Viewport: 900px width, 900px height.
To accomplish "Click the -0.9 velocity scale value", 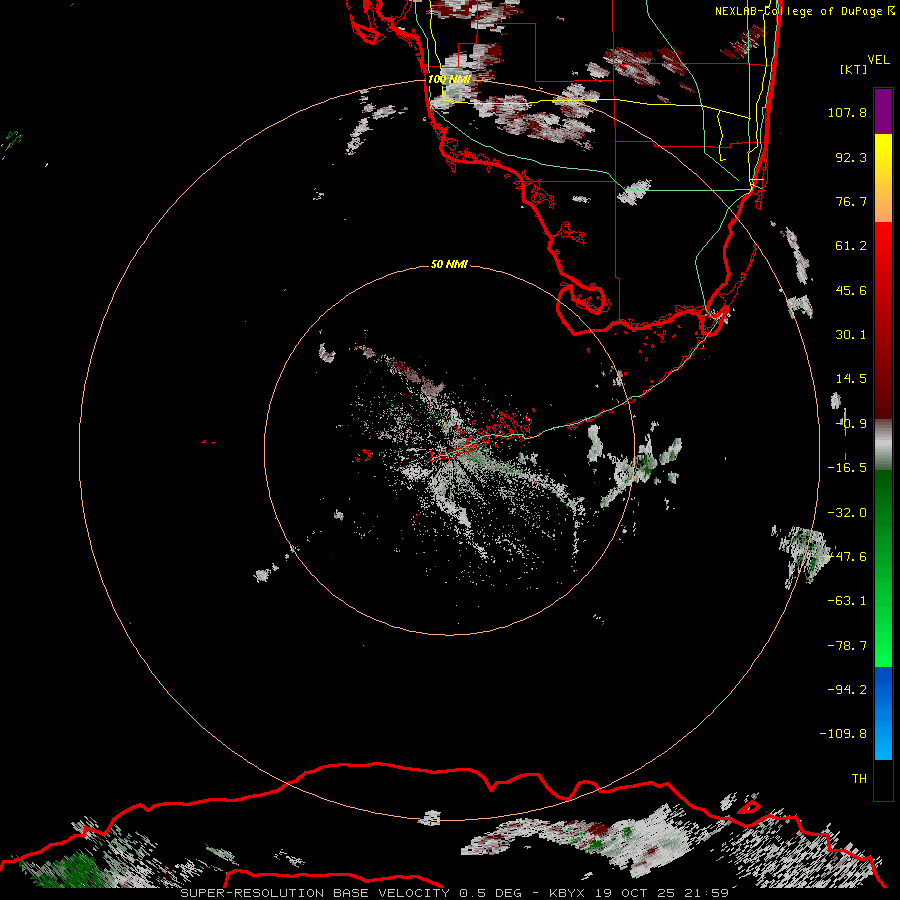I will coord(851,424).
